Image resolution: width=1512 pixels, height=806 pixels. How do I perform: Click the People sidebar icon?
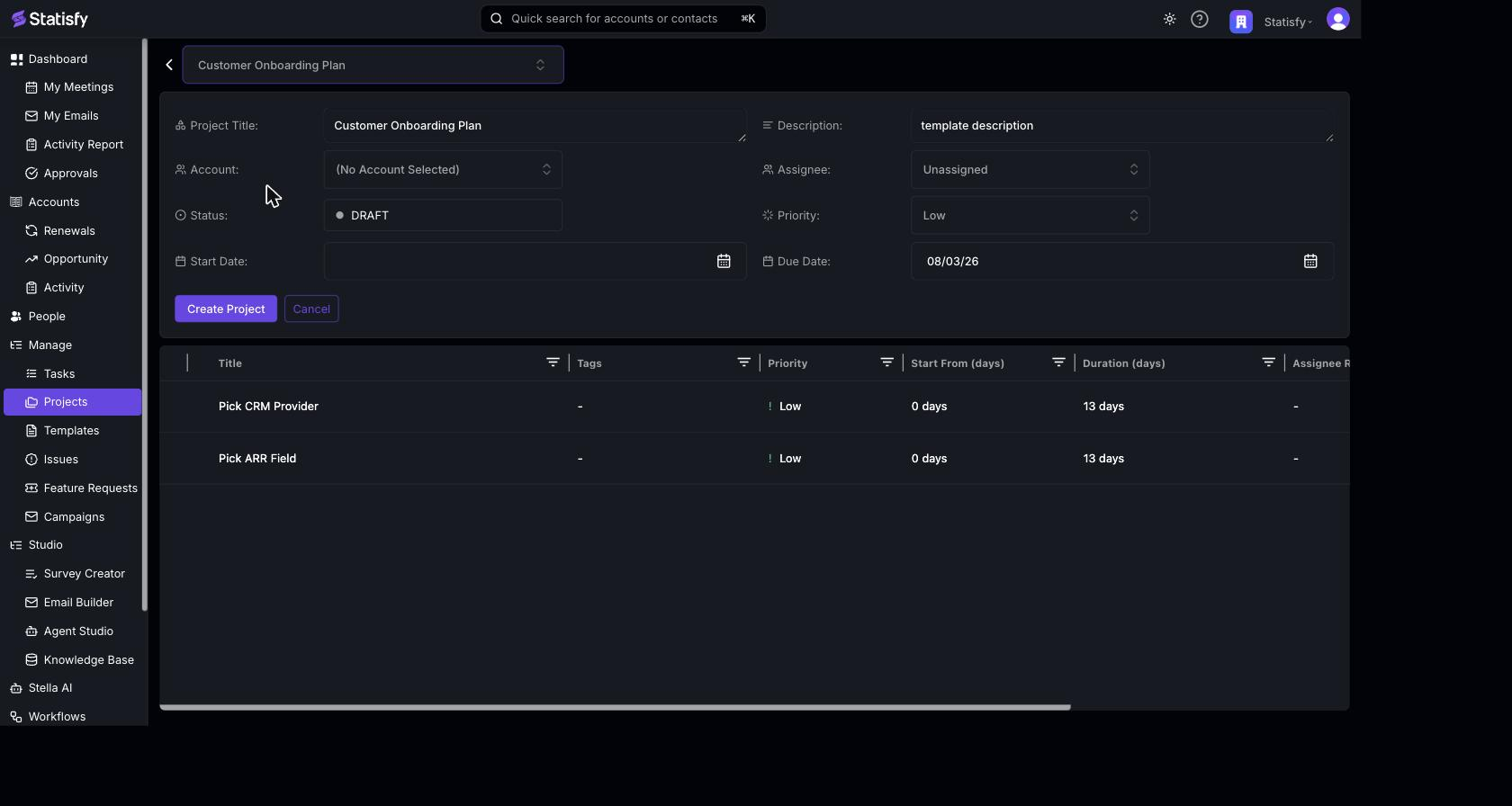click(x=16, y=317)
